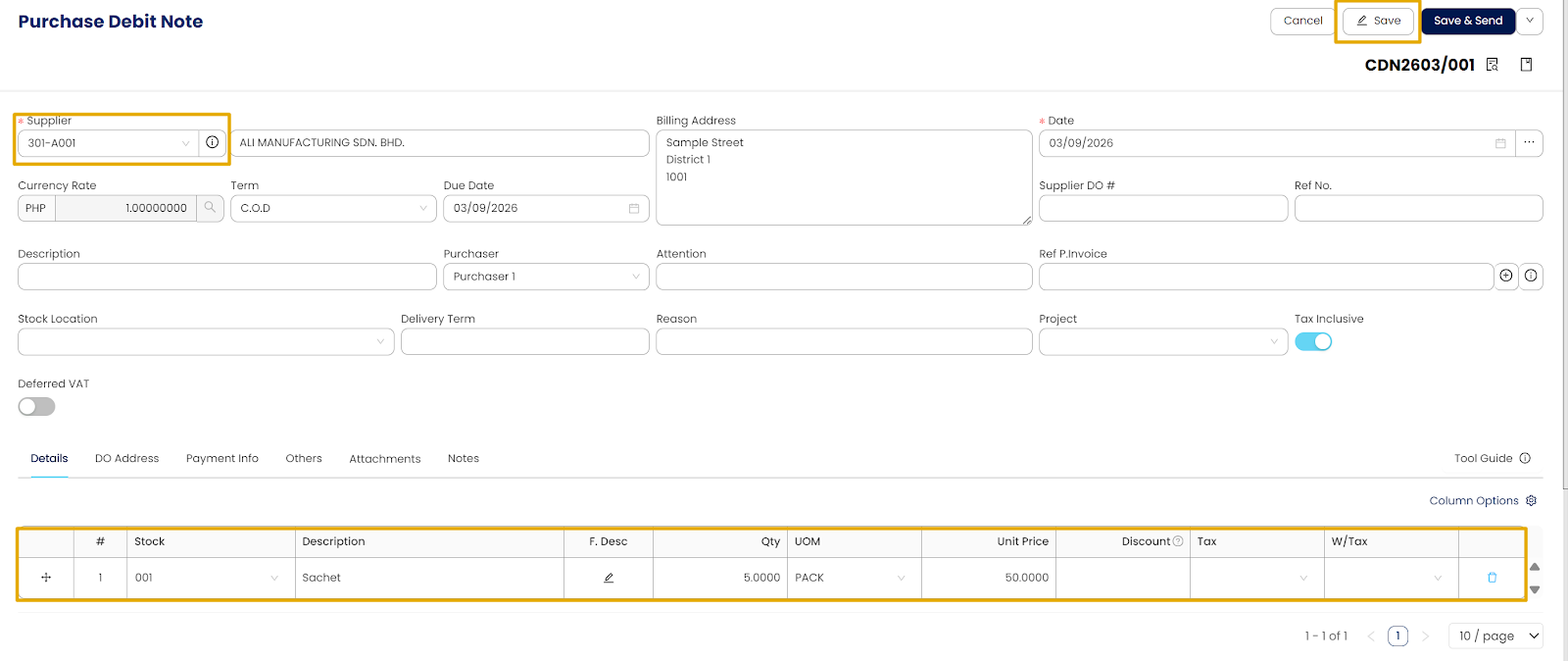Viewport: 1568px width, 661px height.
Task: Go to next page arrow
Action: click(x=1426, y=636)
